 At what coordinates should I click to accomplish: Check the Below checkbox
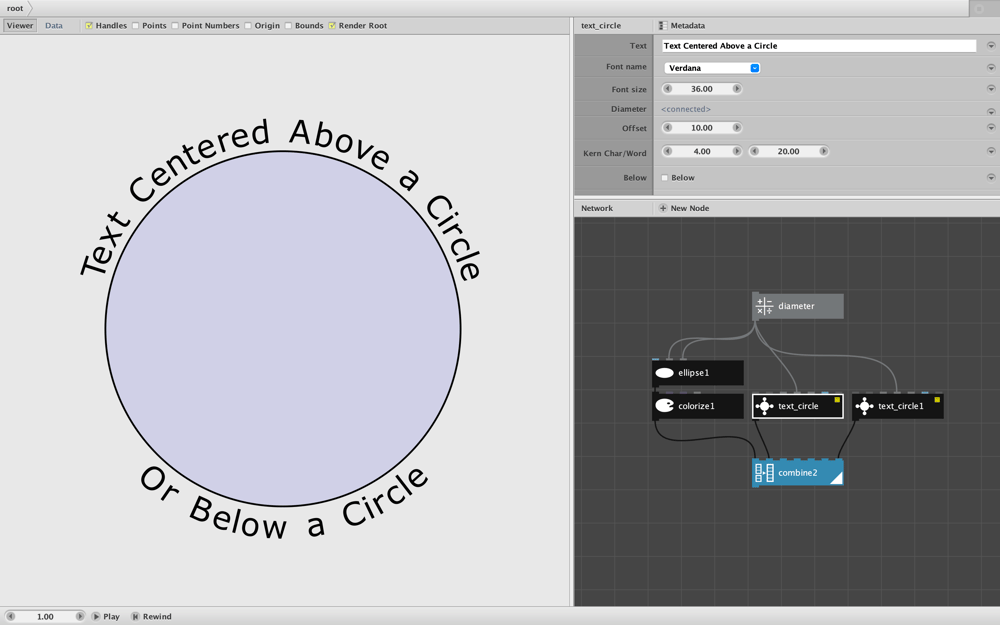[665, 178]
